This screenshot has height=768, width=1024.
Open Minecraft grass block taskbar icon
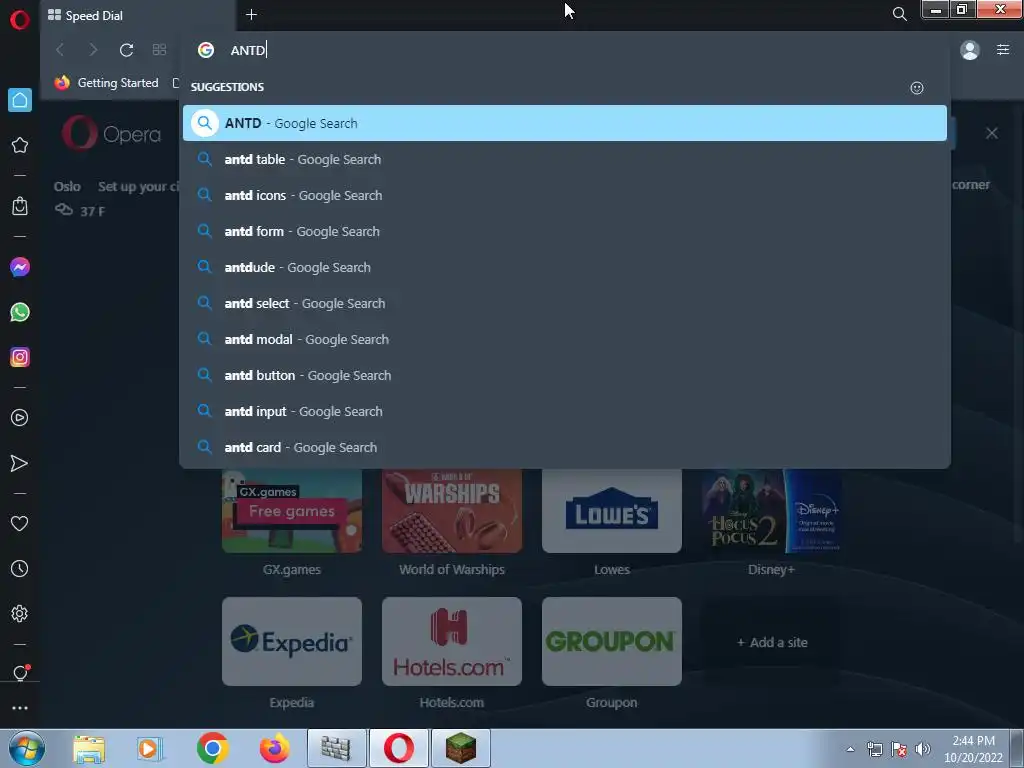click(461, 748)
